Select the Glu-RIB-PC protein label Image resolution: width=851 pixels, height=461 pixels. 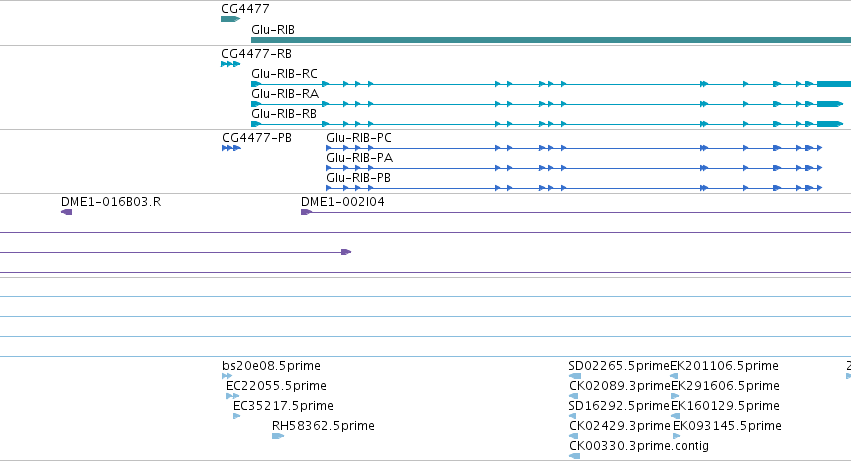click(x=359, y=138)
